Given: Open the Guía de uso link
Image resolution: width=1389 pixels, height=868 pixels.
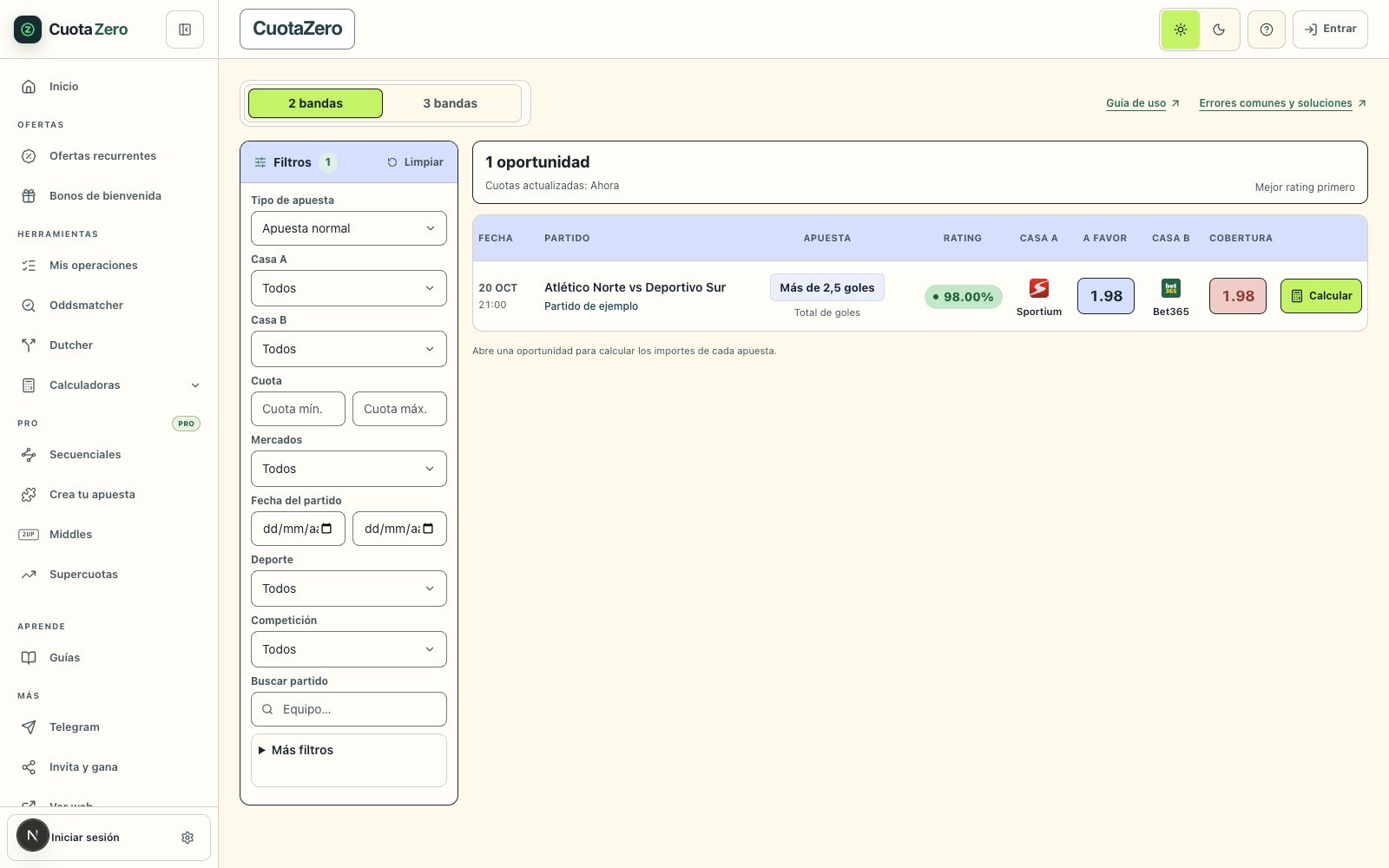Looking at the screenshot, I should coord(1142,103).
